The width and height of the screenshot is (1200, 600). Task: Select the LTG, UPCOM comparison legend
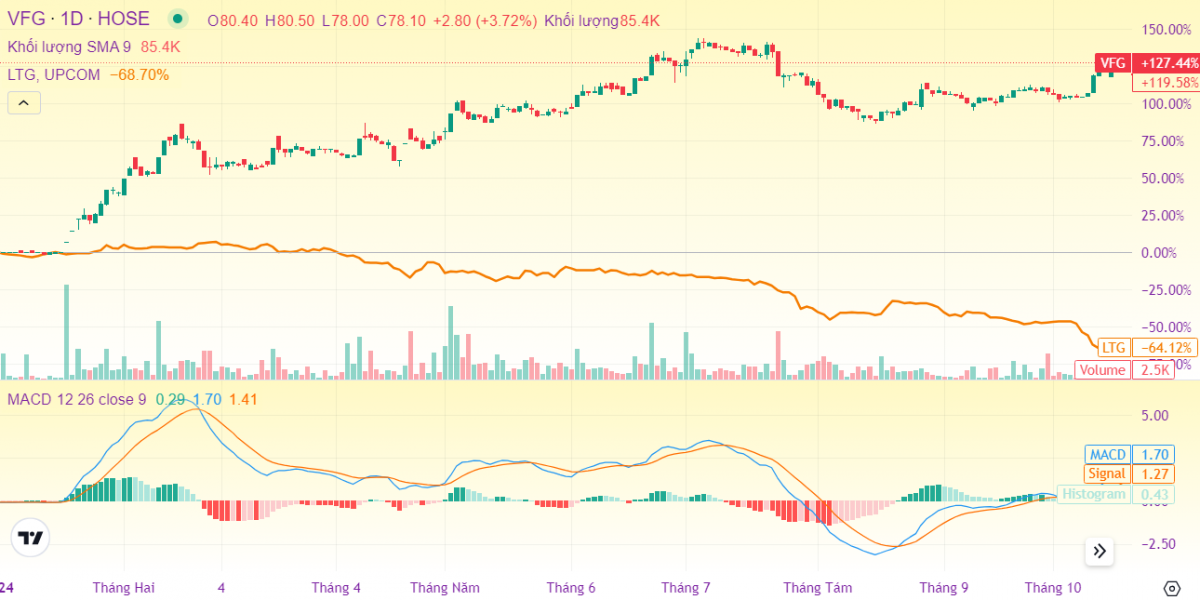click(54, 74)
